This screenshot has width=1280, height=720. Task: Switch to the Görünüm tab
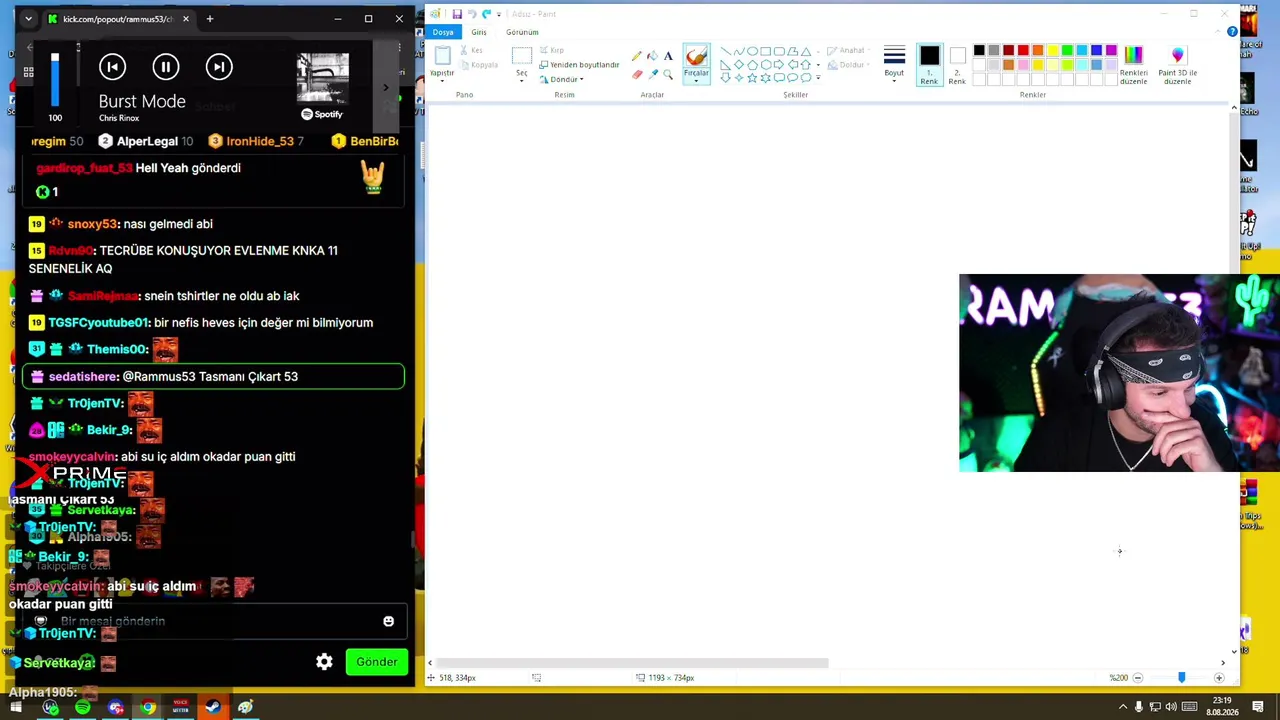click(x=522, y=32)
